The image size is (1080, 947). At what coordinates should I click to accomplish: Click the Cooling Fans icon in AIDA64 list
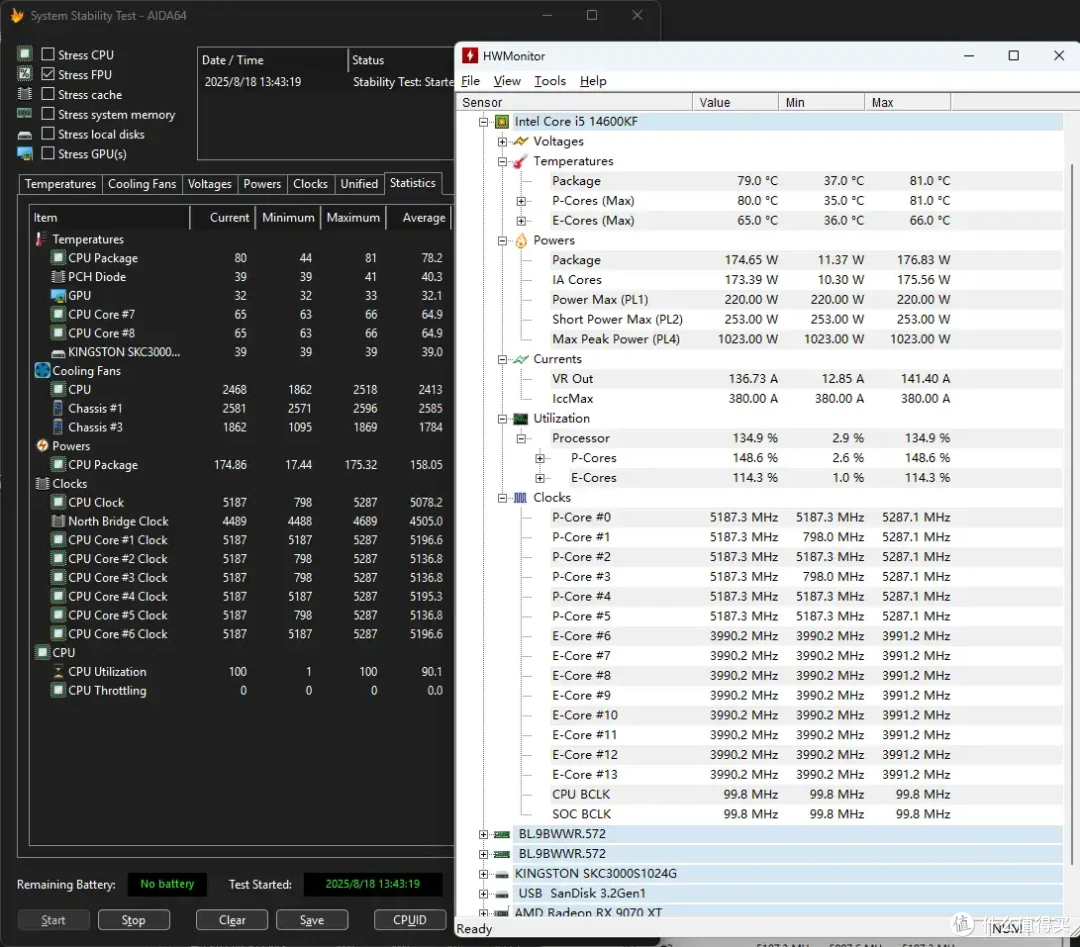click(x=42, y=371)
